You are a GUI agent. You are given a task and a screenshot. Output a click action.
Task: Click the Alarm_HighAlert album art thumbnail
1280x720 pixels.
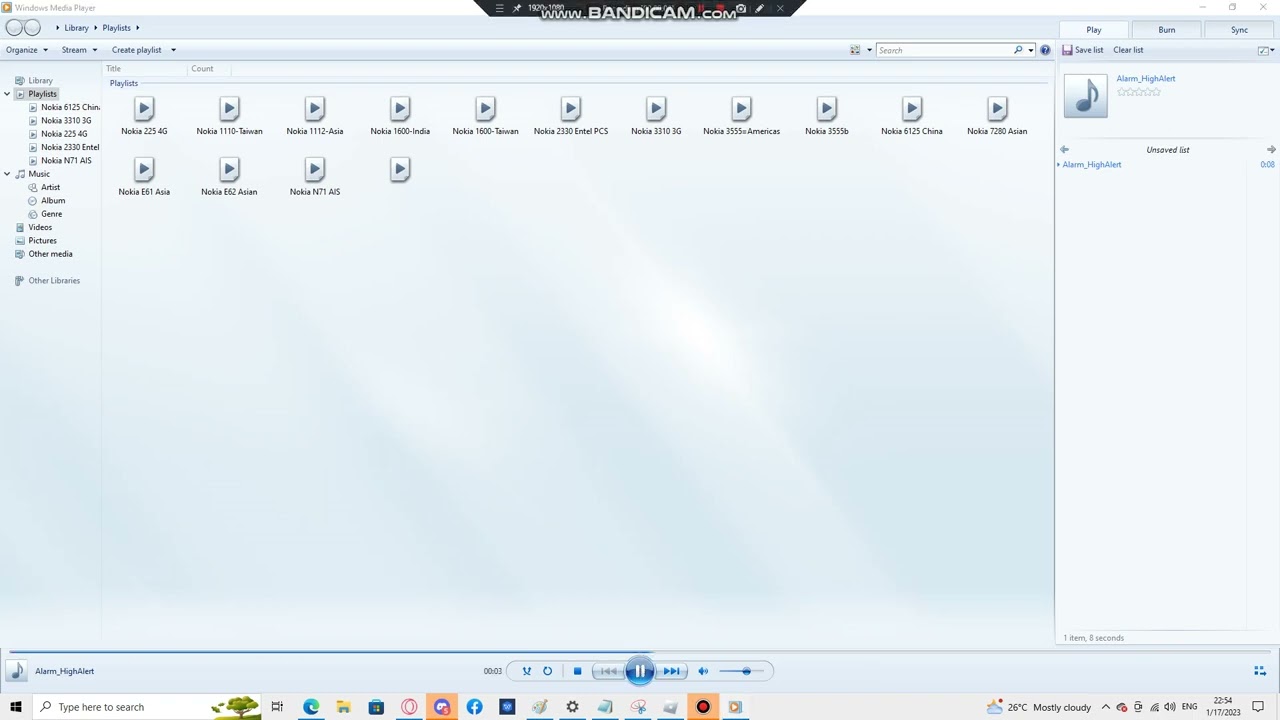click(1086, 96)
